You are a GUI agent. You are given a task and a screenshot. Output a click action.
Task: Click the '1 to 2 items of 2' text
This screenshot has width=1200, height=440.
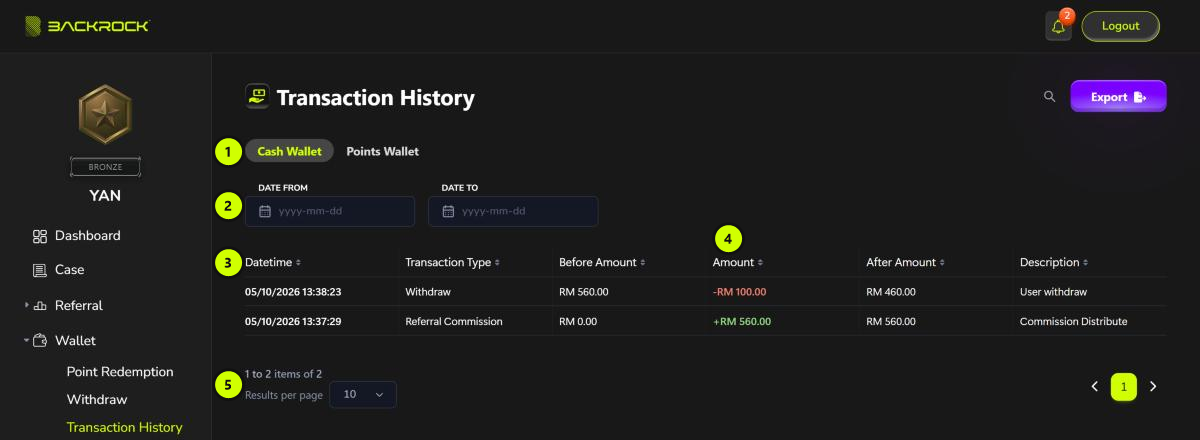[283, 373]
